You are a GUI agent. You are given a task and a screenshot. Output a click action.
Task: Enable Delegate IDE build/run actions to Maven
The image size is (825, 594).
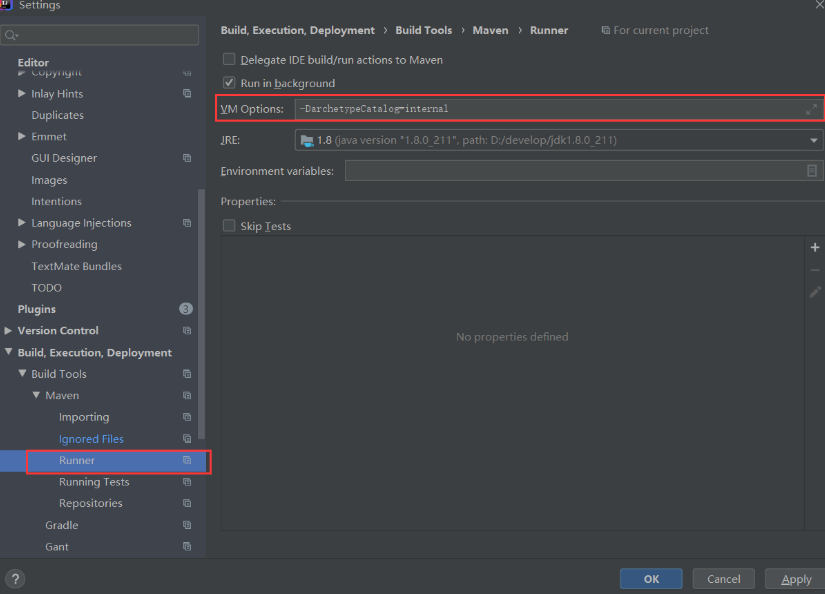229,59
